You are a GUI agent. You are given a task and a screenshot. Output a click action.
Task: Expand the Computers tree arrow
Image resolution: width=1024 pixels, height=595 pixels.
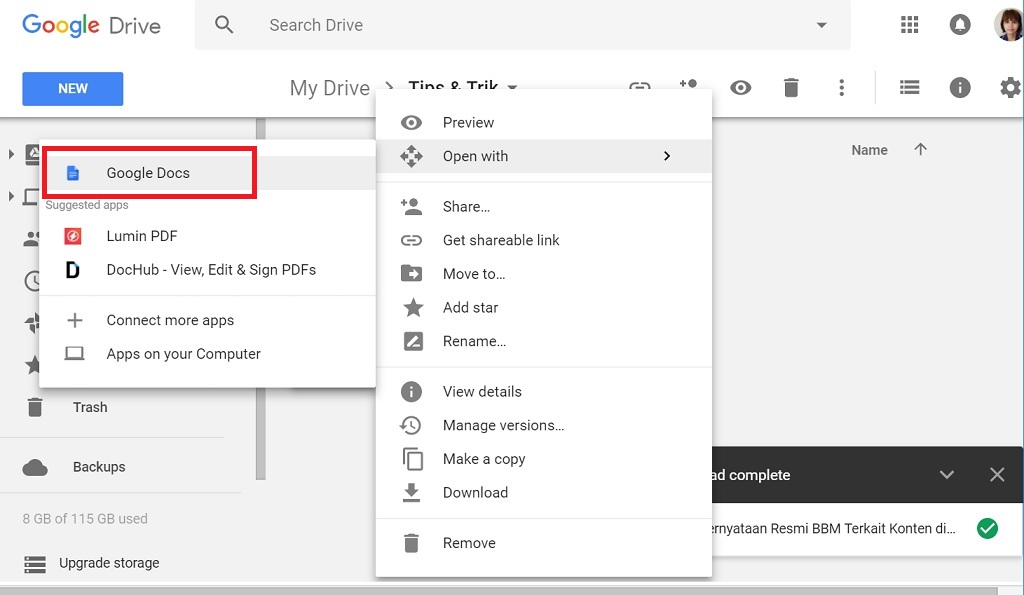10,196
